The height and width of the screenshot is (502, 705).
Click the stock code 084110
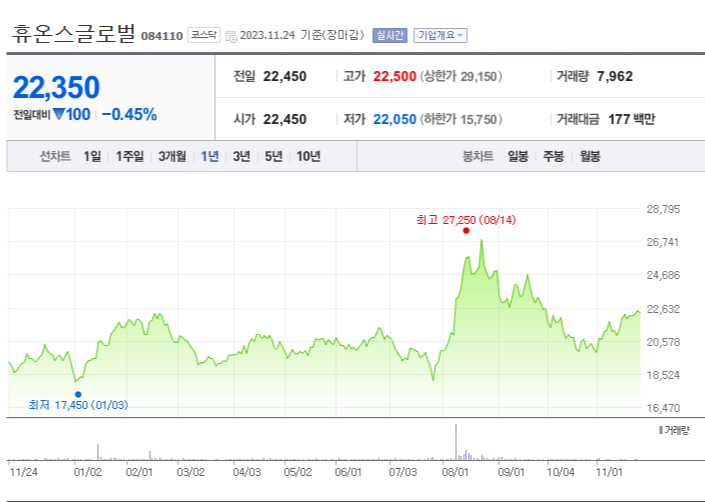click(162, 36)
